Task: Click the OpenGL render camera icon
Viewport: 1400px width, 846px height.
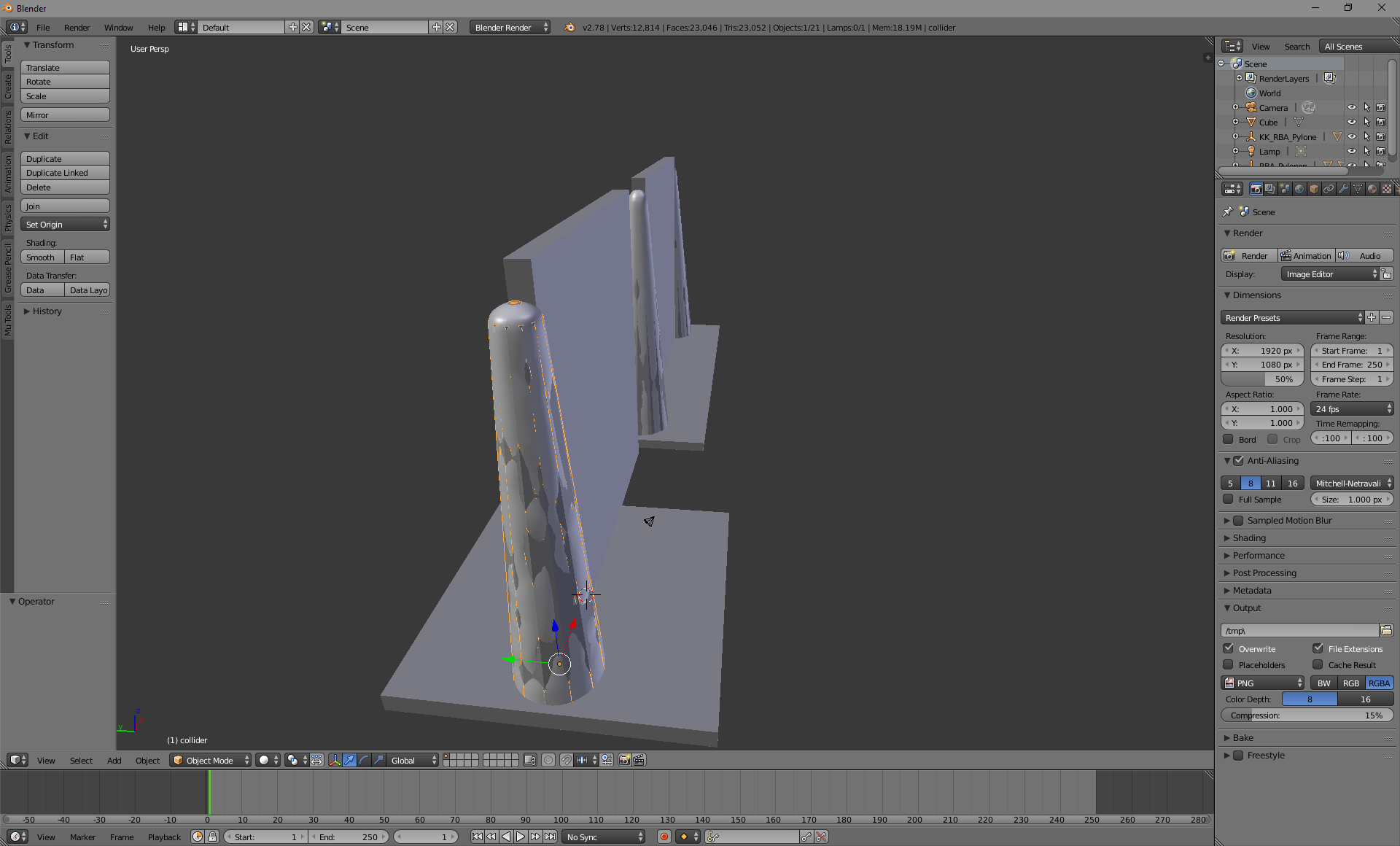Action: point(624,760)
